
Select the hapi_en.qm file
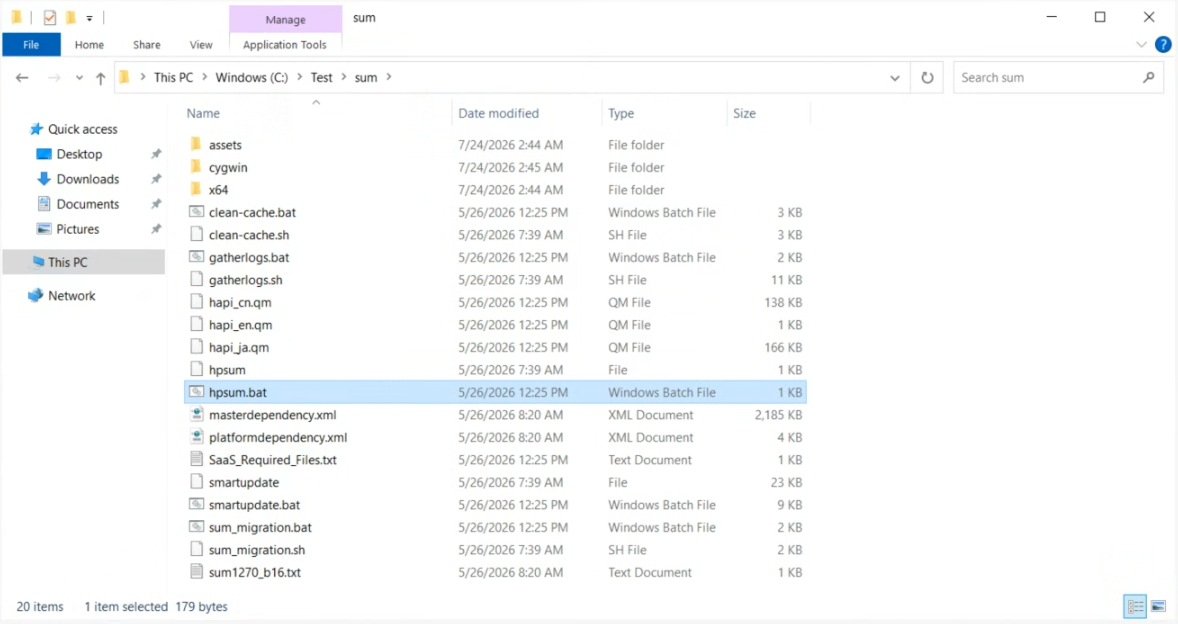point(495,324)
